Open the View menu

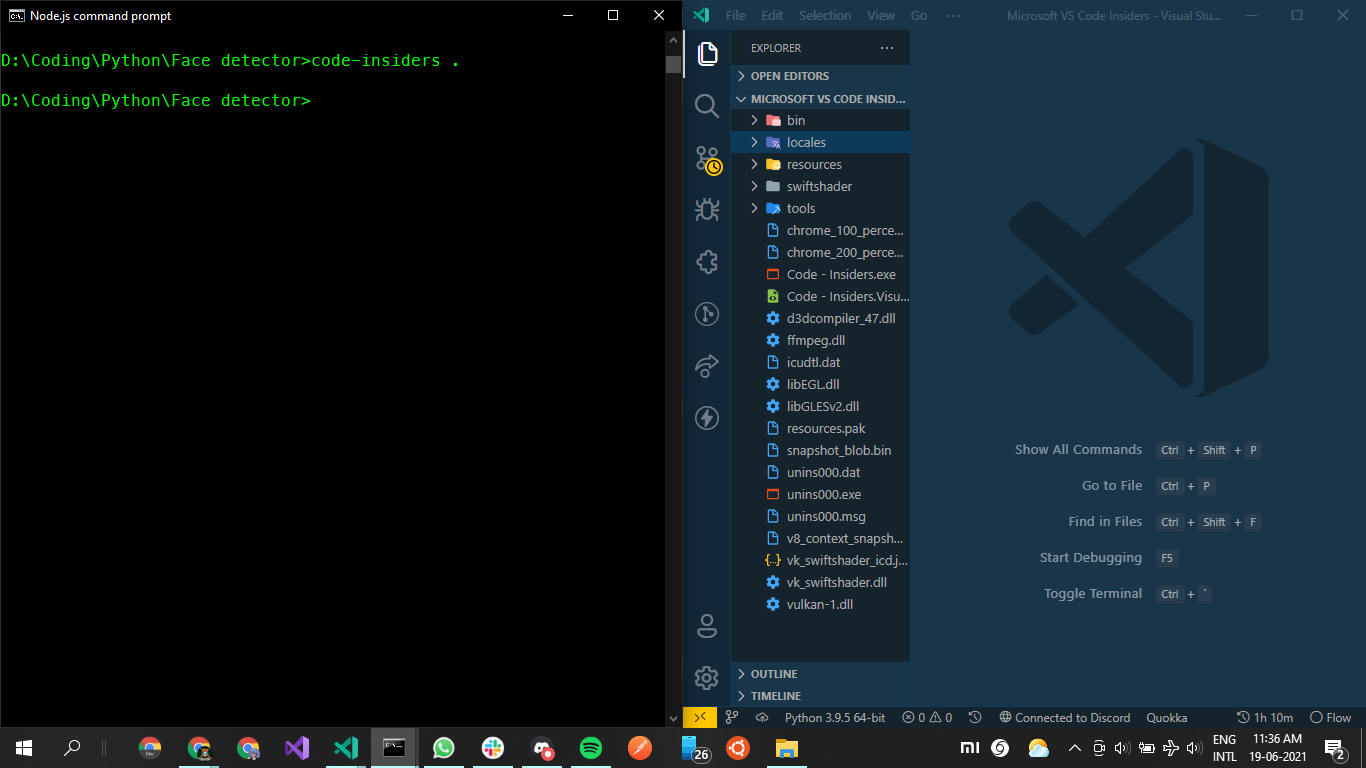880,15
